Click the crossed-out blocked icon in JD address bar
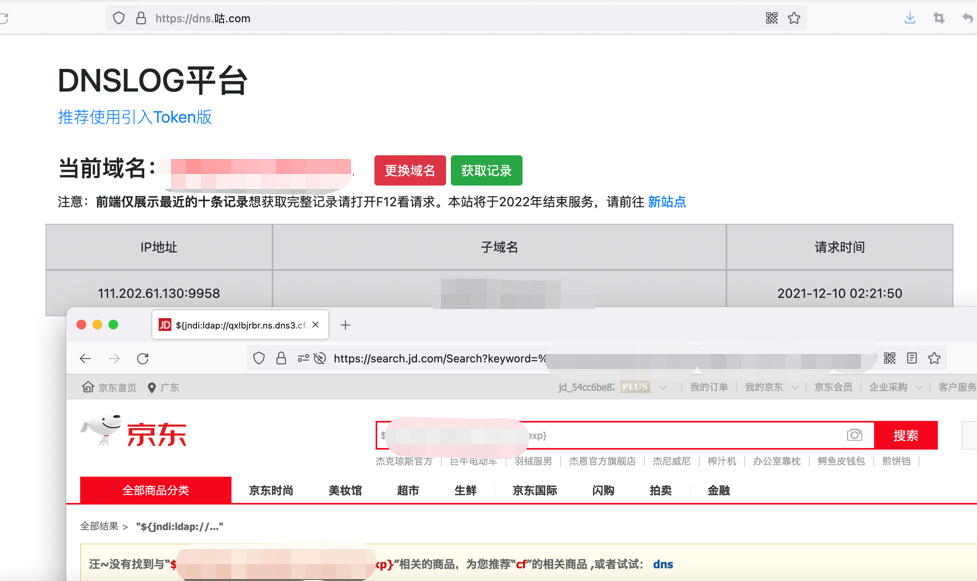This screenshot has width=977, height=581. click(320, 358)
